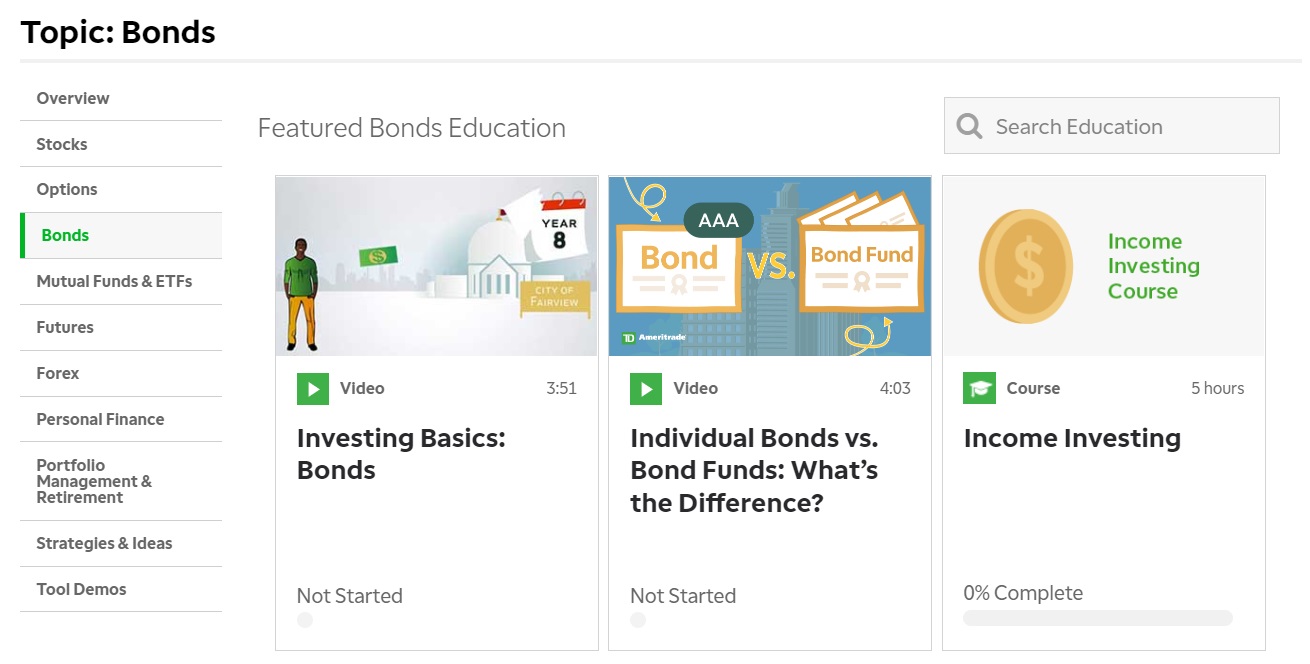Switch to the Stocks topic
This screenshot has height=664, width=1310.
pos(62,144)
